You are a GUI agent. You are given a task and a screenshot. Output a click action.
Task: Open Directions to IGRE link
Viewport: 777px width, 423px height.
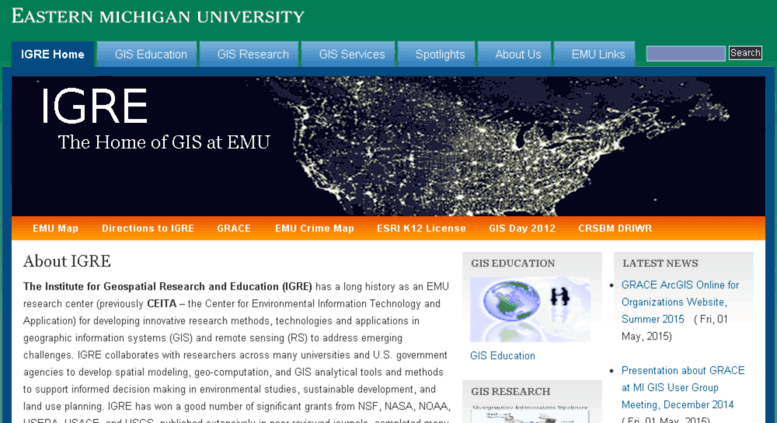point(148,228)
